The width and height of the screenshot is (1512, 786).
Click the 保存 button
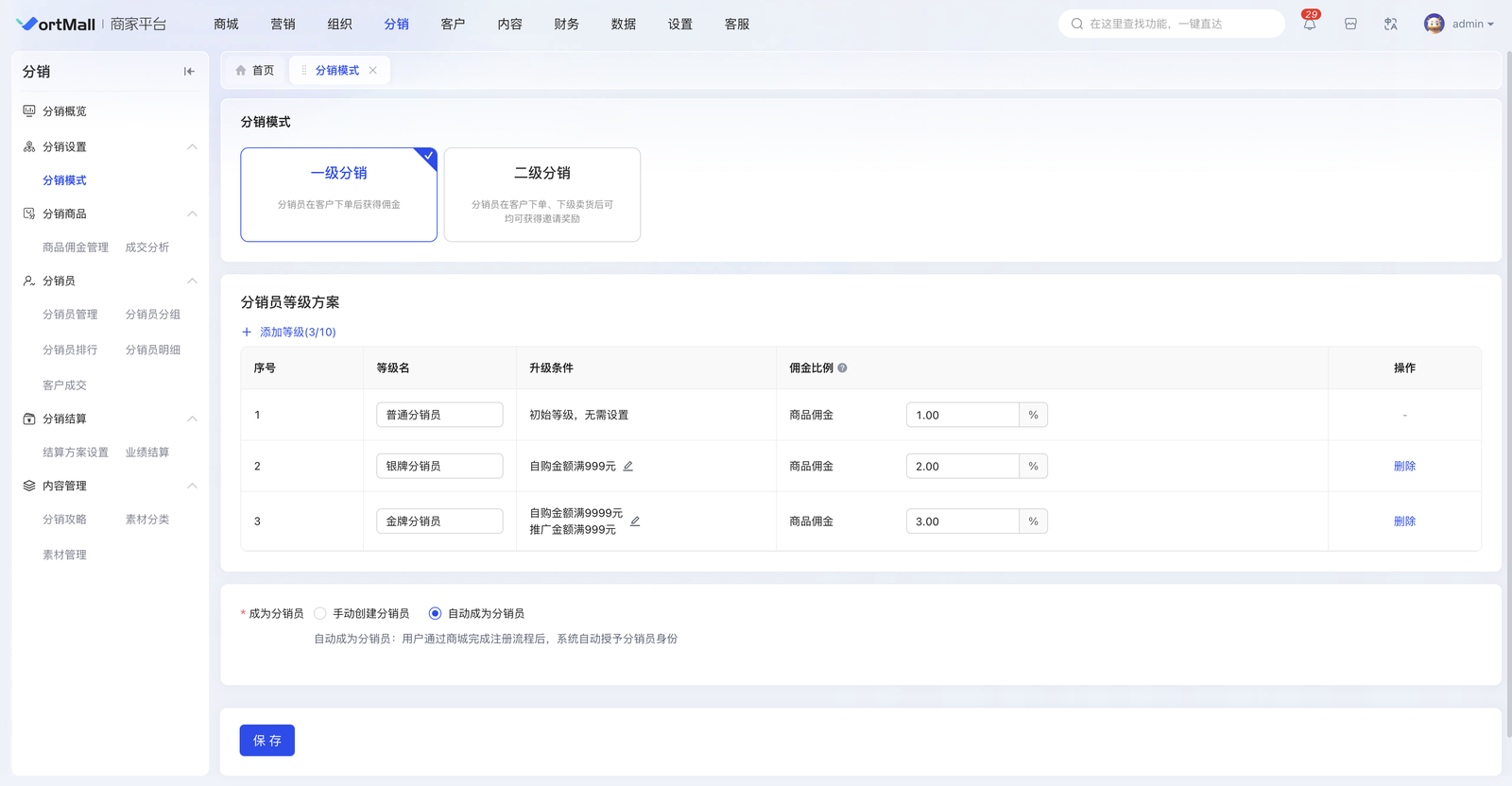pos(266,741)
